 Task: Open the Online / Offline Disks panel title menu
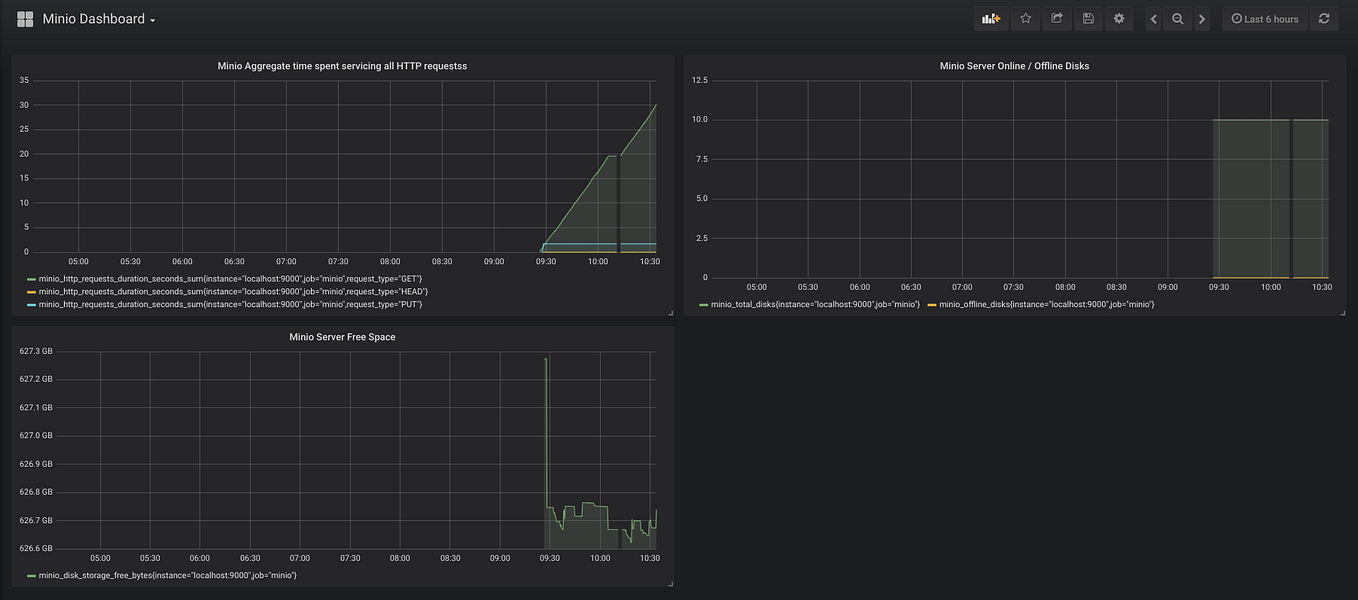[x=1014, y=66]
